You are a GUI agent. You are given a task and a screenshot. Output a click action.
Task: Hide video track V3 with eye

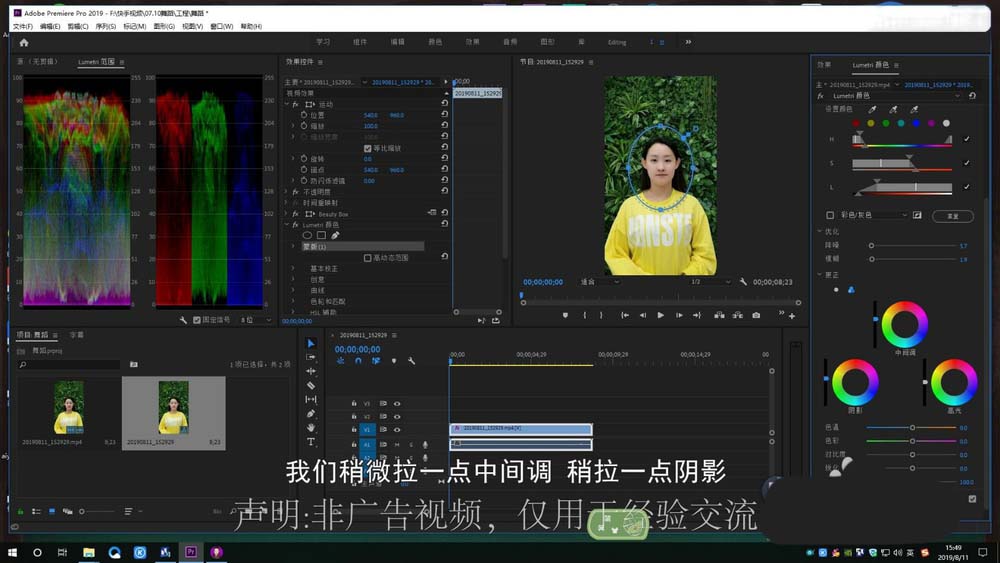[x=397, y=404]
